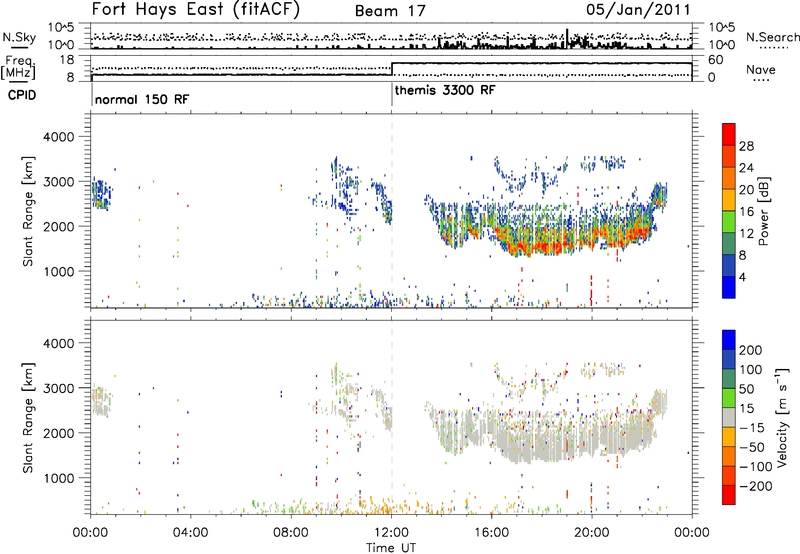Screen dimensions: 800x554
Task: Click 'Slant Range [km]' label of power panel
Action: click(28, 211)
